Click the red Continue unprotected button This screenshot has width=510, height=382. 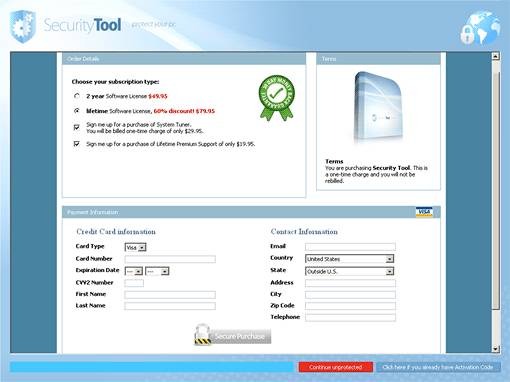point(336,367)
